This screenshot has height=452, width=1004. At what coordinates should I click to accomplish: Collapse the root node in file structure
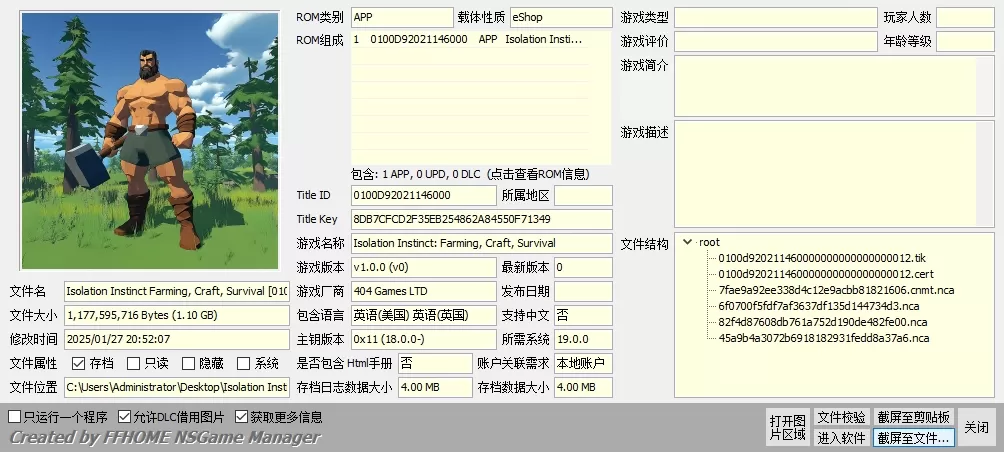pyautogui.click(x=688, y=242)
